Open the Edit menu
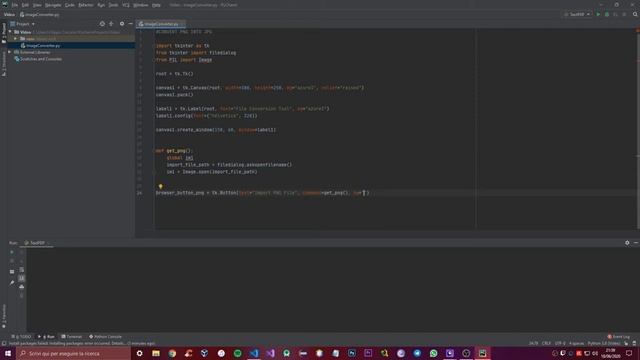The image size is (640, 360). [x=25, y=5]
